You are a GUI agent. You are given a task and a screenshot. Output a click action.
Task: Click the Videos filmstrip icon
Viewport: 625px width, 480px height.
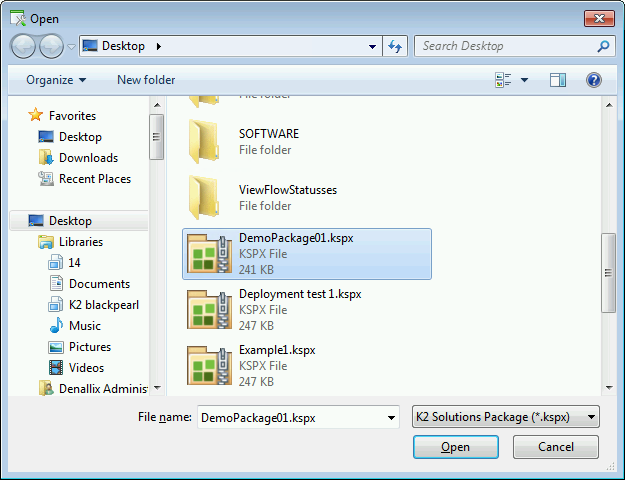click(x=56, y=368)
